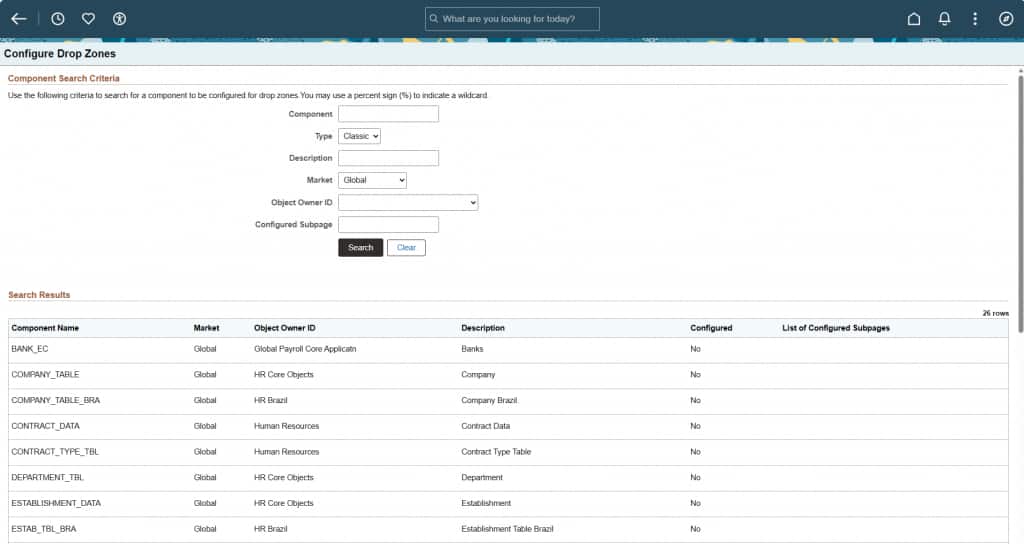Select the CONTRACT_TYPE_TBL component
The width and height of the screenshot is (1024, 544).
click(x=55, y=452)
